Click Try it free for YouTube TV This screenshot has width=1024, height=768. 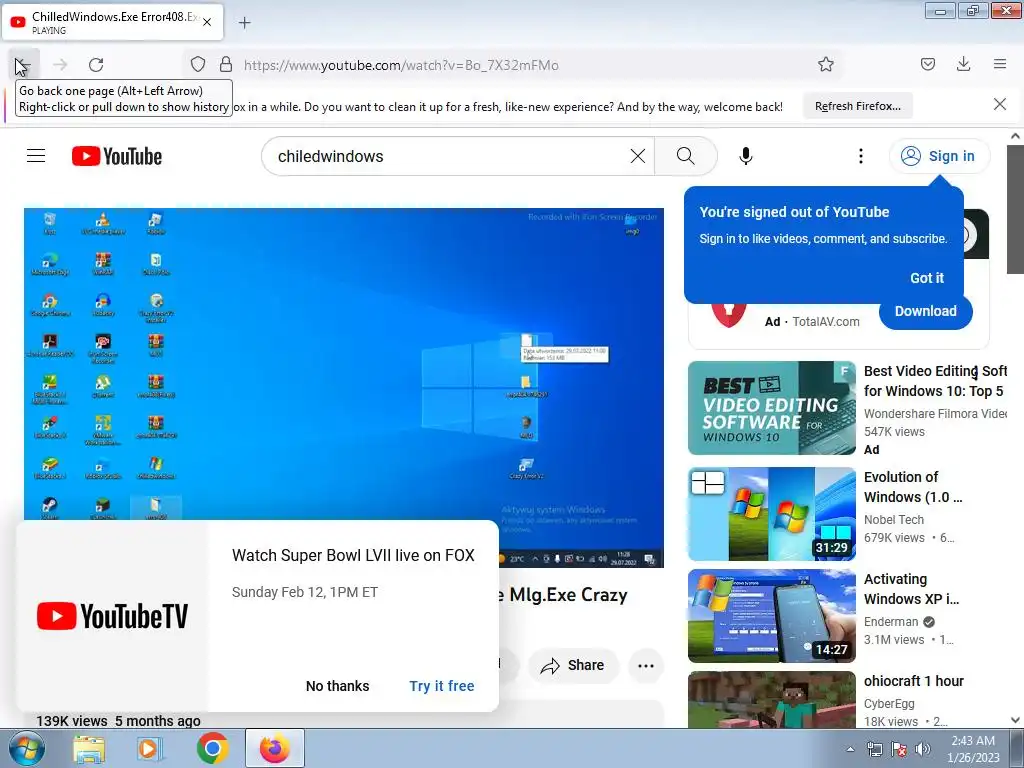(441, 686)
